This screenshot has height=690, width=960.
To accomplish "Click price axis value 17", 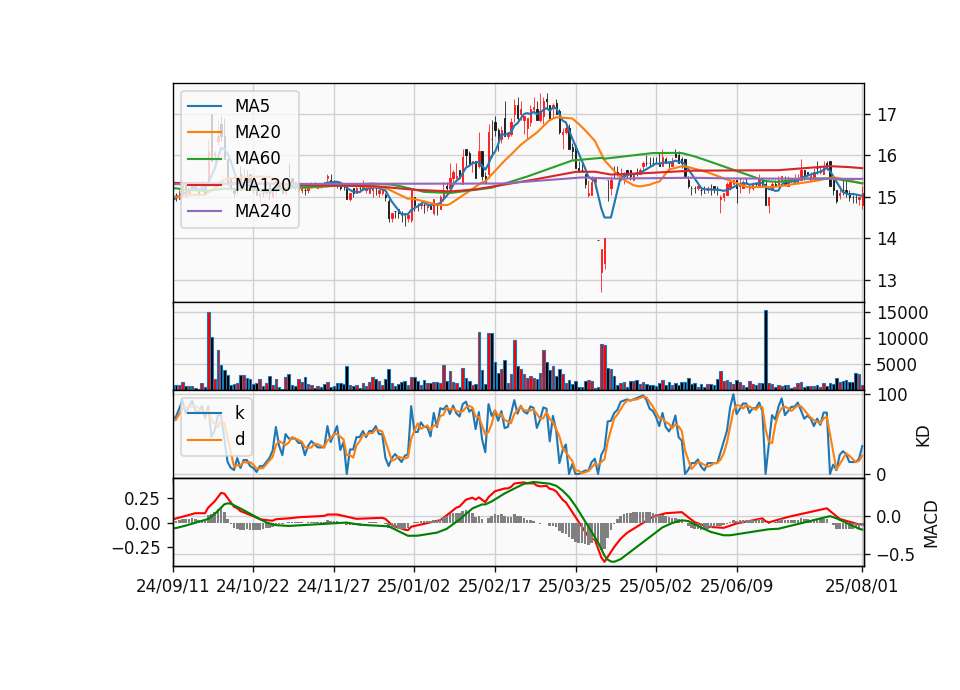I will (x=887, y=114).
